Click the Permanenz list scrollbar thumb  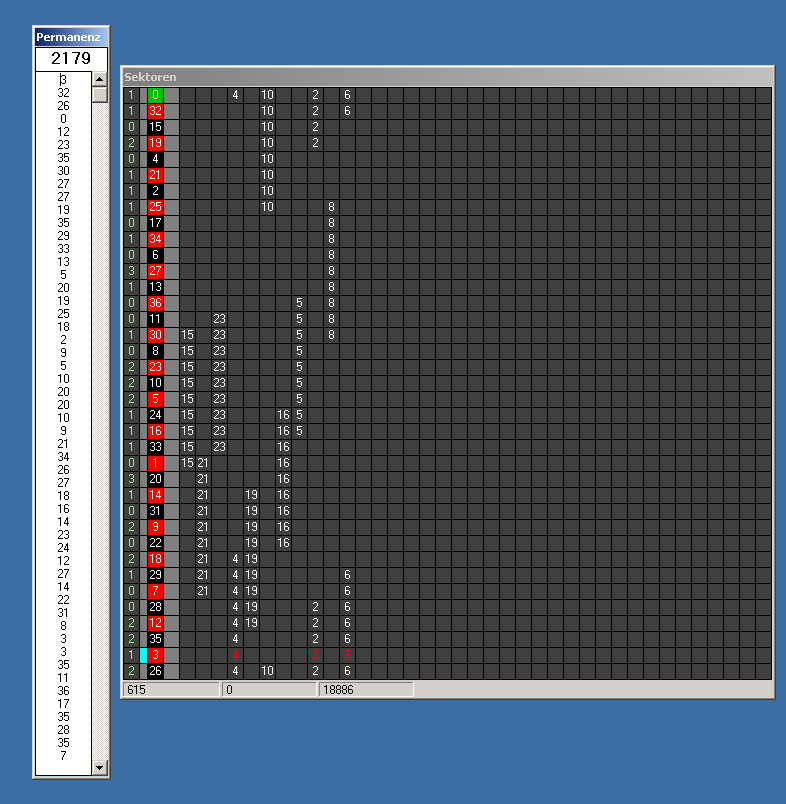99,94
